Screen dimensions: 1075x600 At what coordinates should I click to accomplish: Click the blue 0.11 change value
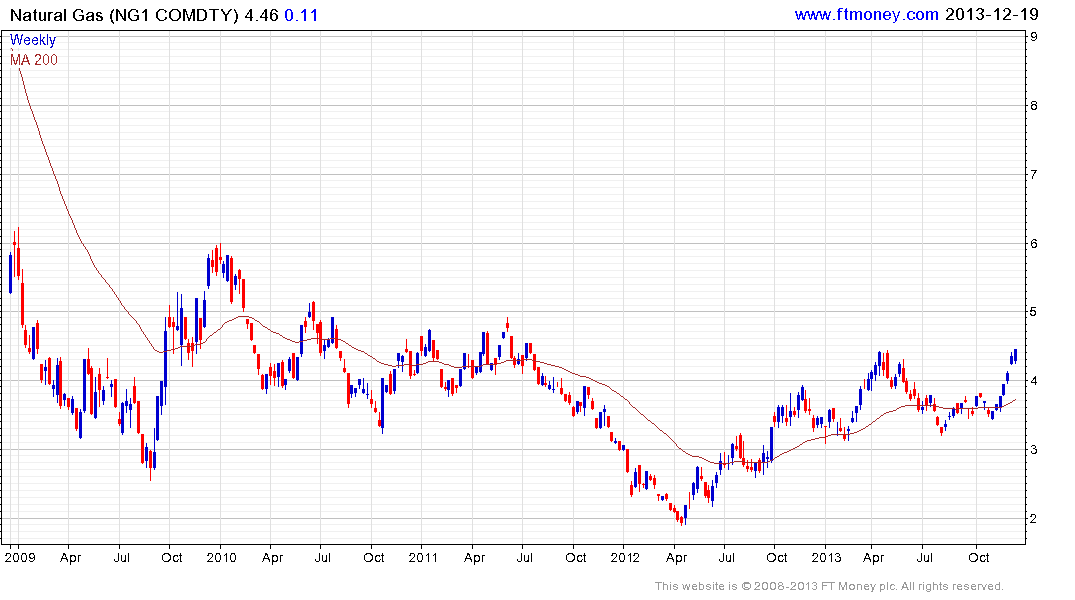pos(302,14)
